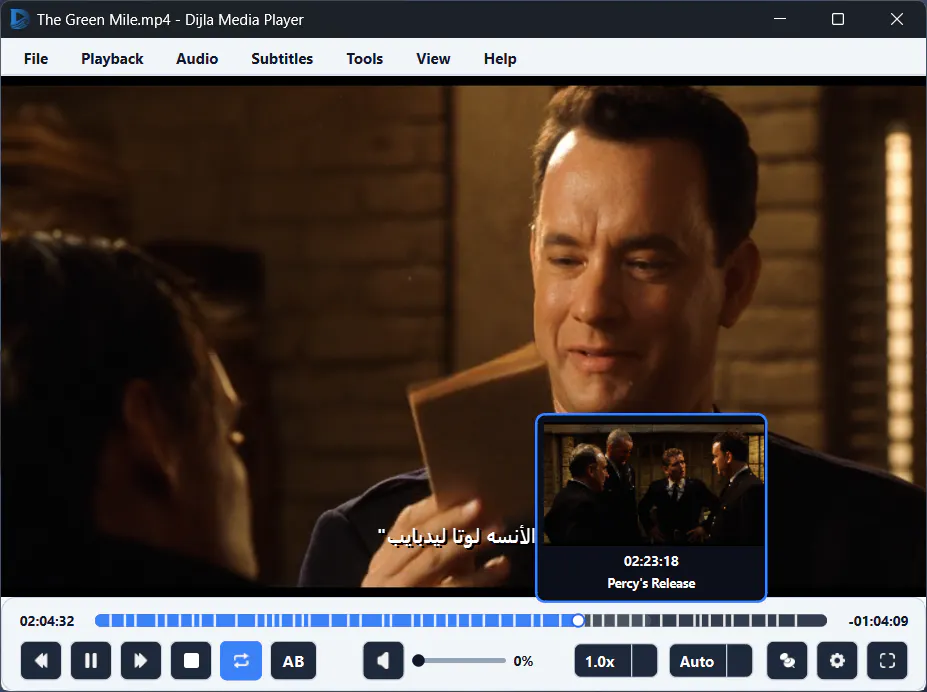Enter fullscreen mode
927x692 pixels.
(x=887, y=660)
